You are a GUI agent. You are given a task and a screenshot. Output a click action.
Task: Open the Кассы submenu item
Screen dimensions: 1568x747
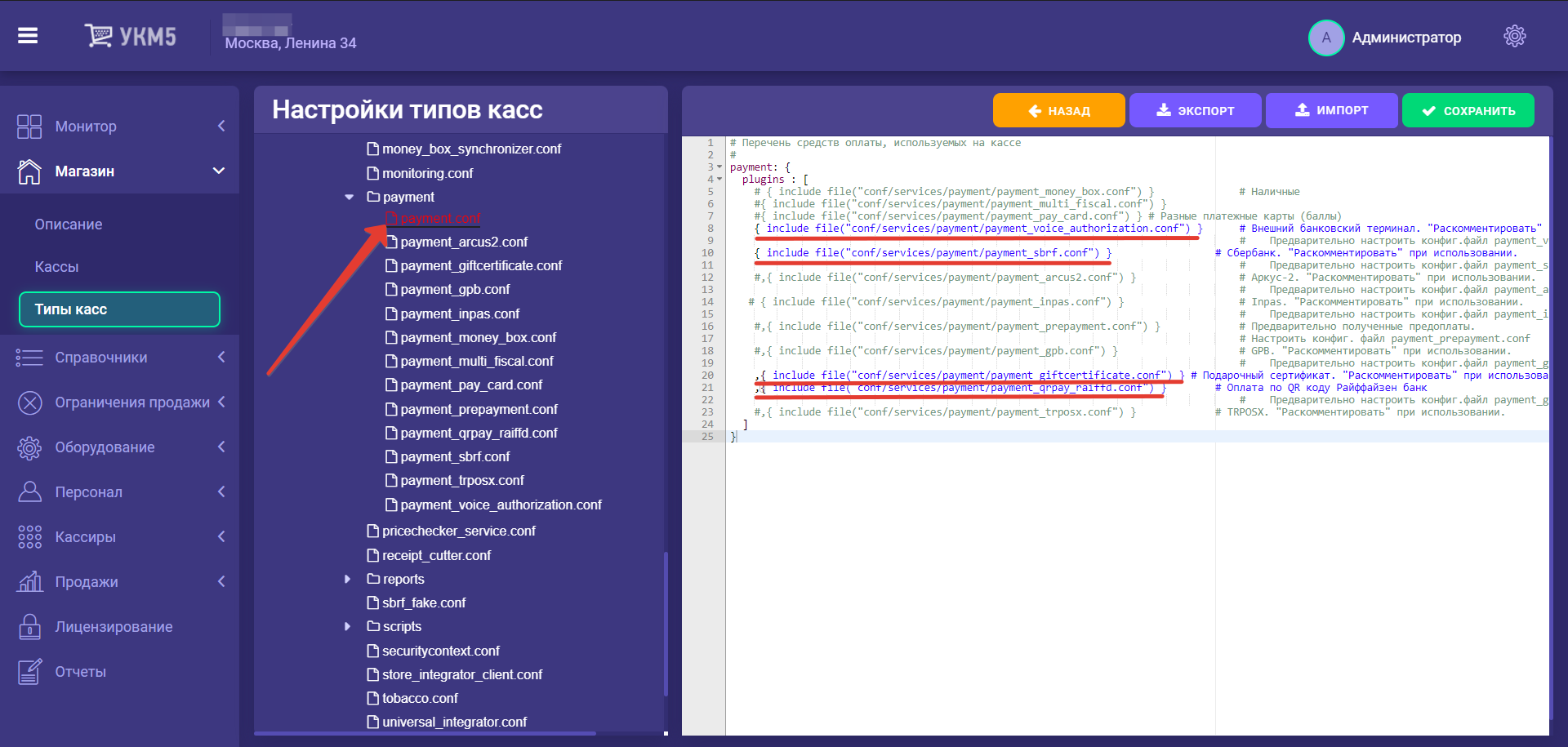(56, 267)
